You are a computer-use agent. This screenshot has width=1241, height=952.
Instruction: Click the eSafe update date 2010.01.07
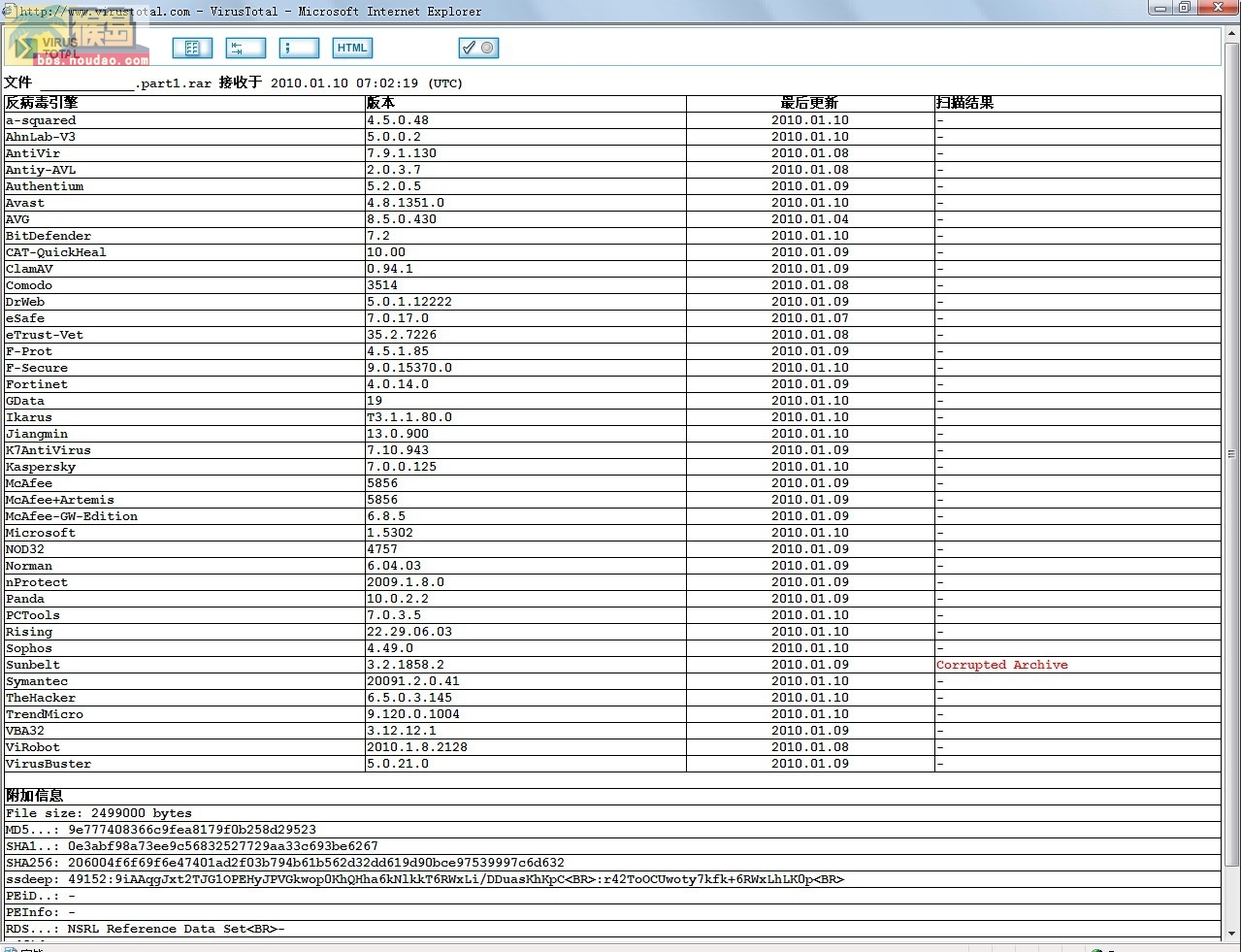pyautogui.click(x=810, y=318)
